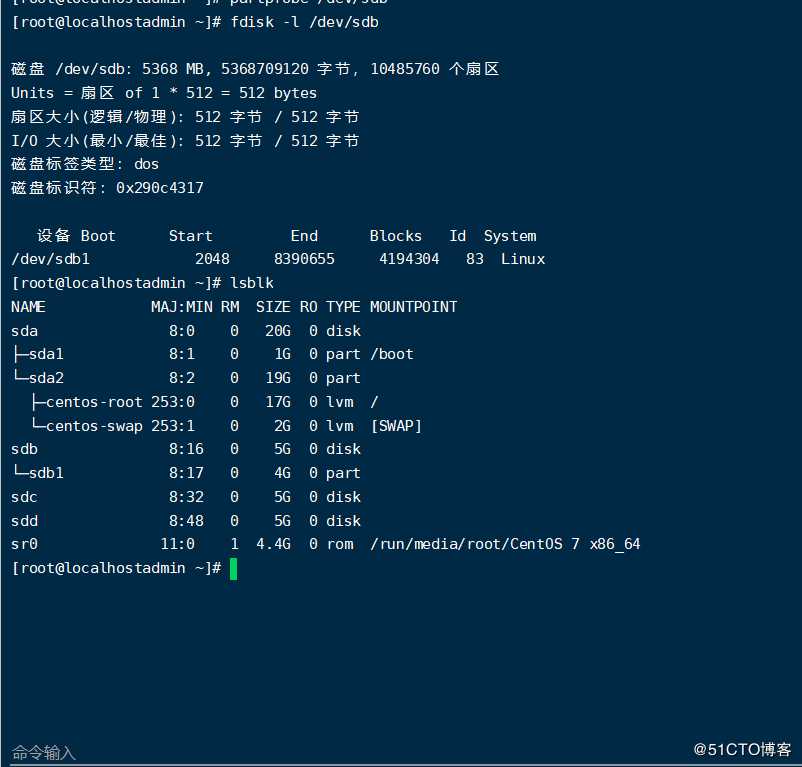Click the 'sdb1' part row name
Screen dimensions: 802x767
[46, 473]
